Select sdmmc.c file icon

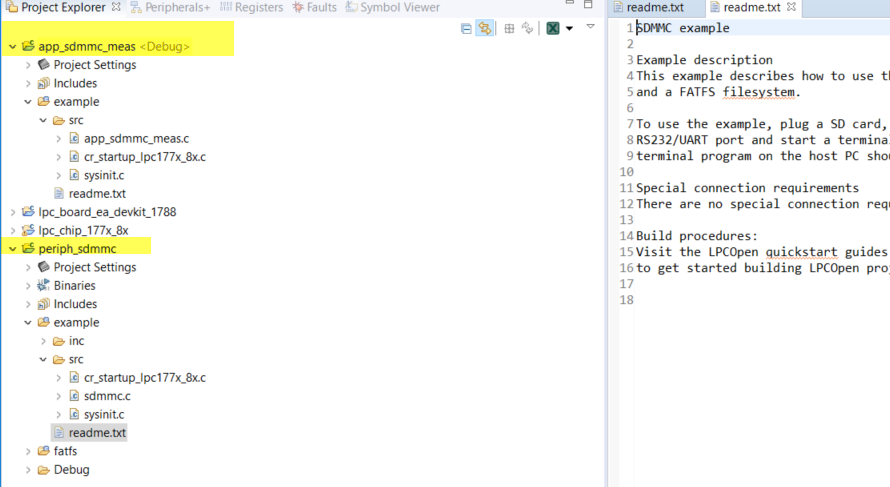point(74,396)
